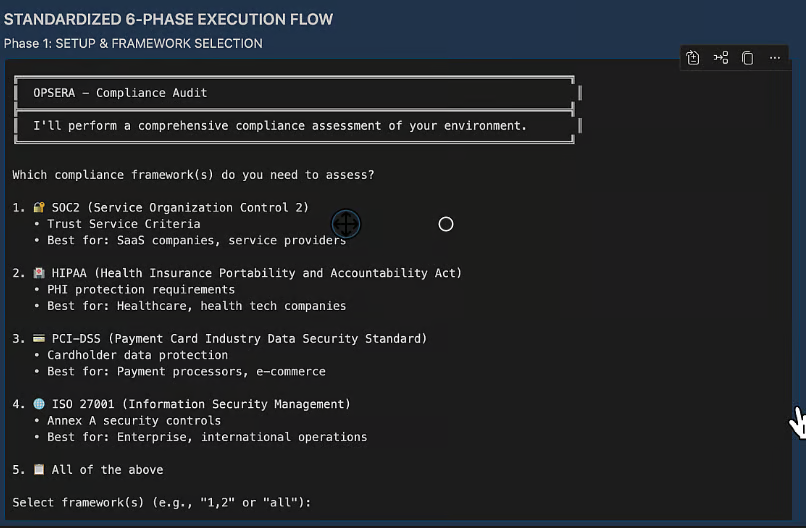Click the clipboard emoji beside All of the above

pyautogui.click(x=39, y=470)
